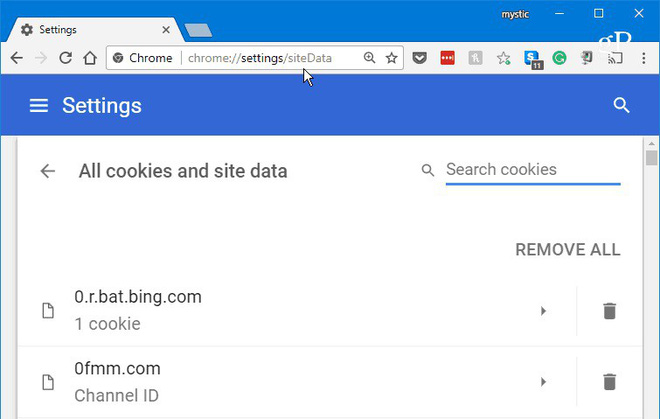The image size is (660, 419).
Task: Click the Home button in the toolbar
Action: (90, 58)
